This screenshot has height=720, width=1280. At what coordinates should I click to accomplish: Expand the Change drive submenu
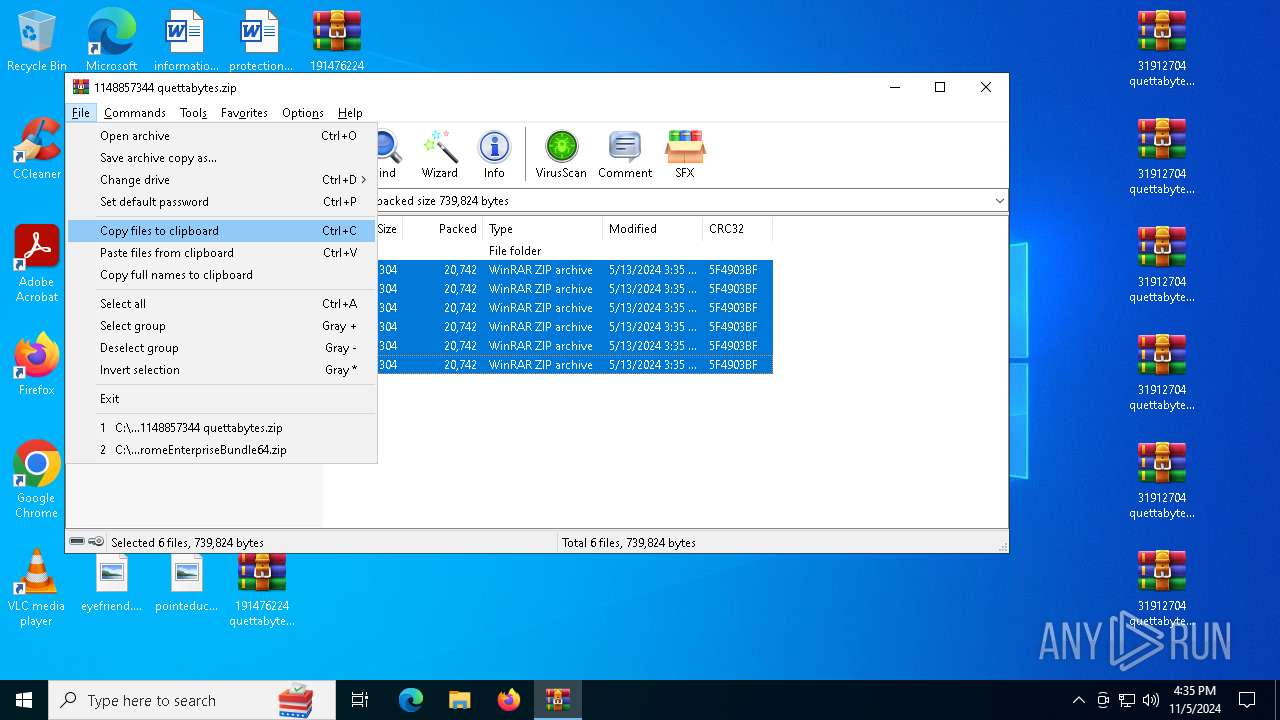pyautogui.click(x=221, y=180)
